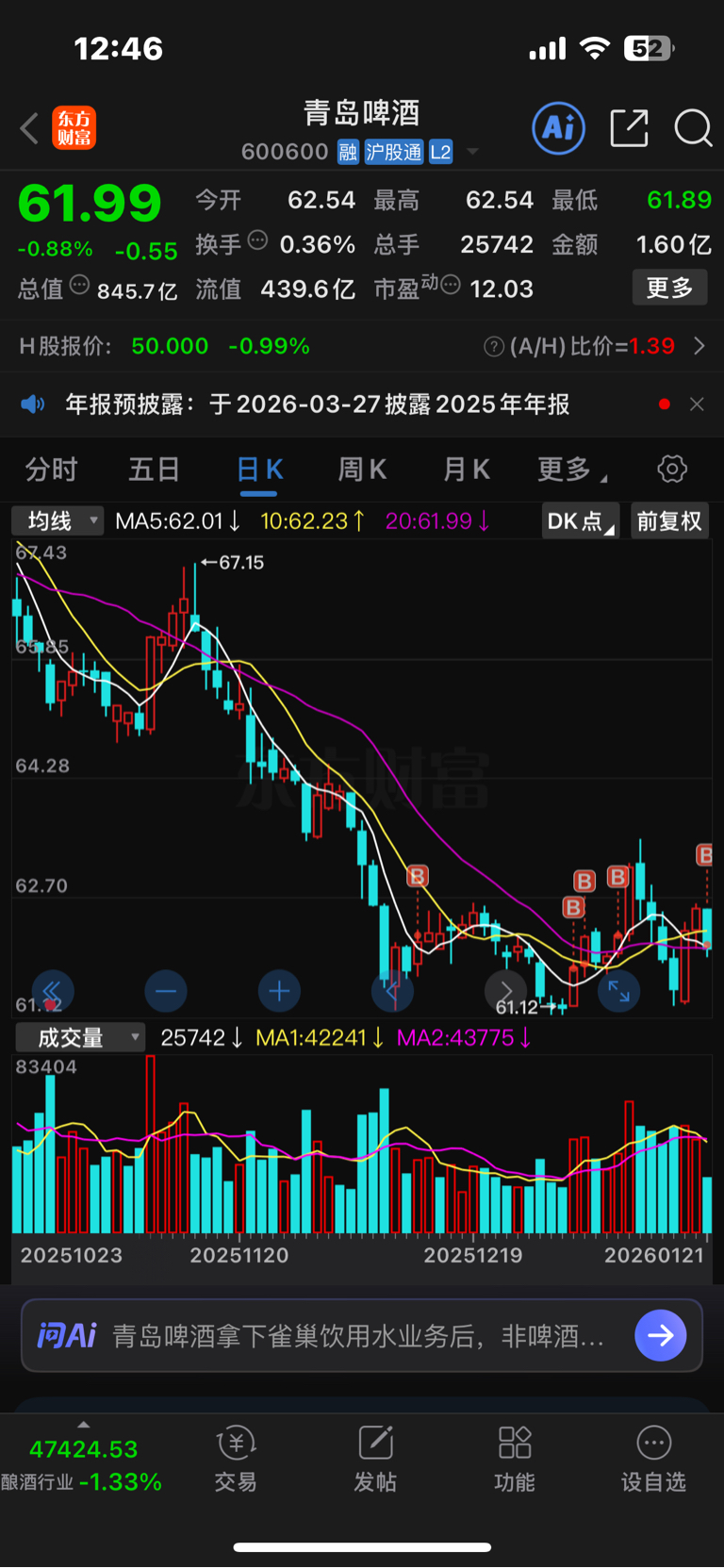Screen dimensions: 724x1568
Task: Tap the announcement speaker icon
Action: coord(33,404)
